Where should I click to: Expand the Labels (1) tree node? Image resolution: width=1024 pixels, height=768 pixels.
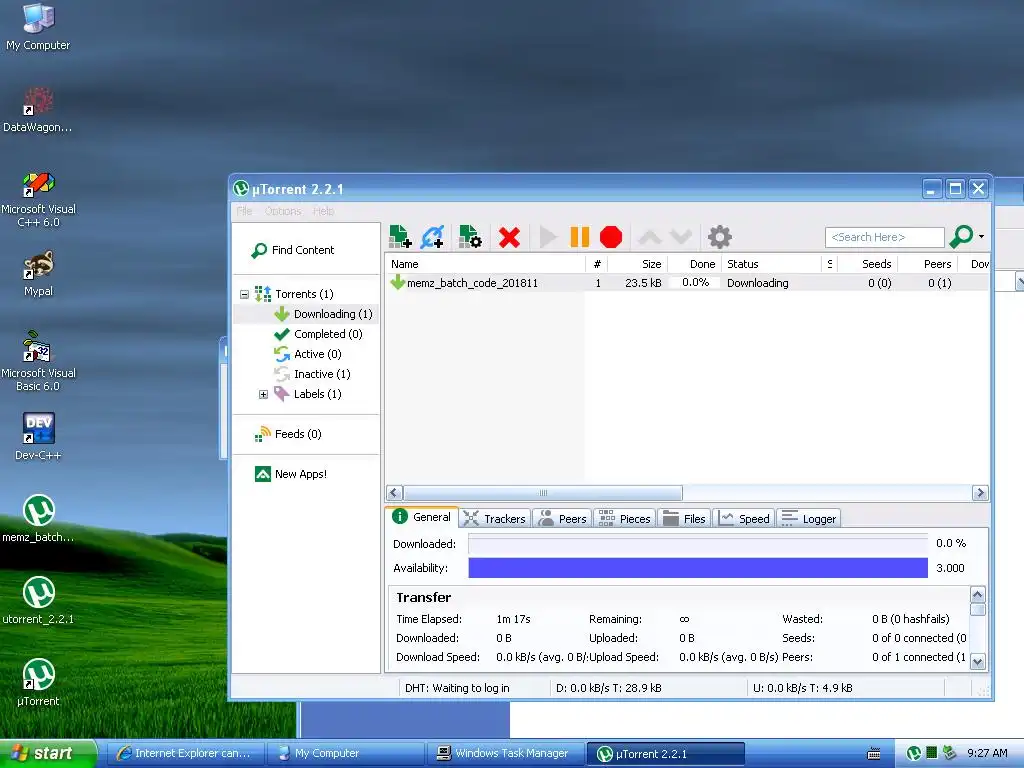point(263,394)
